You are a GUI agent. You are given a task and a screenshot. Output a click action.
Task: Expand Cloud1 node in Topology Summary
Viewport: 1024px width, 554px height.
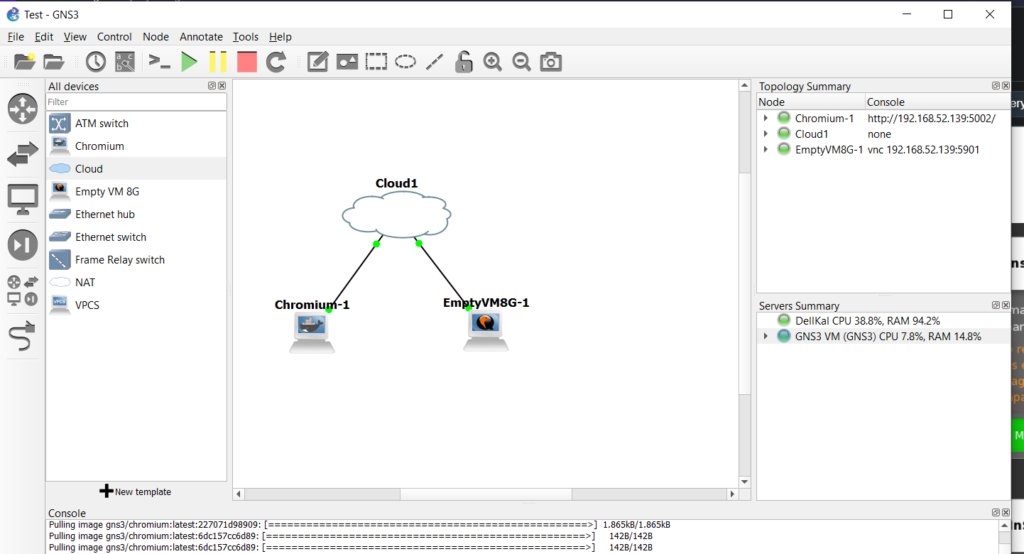pyautogui.click(x=765, y=134)
